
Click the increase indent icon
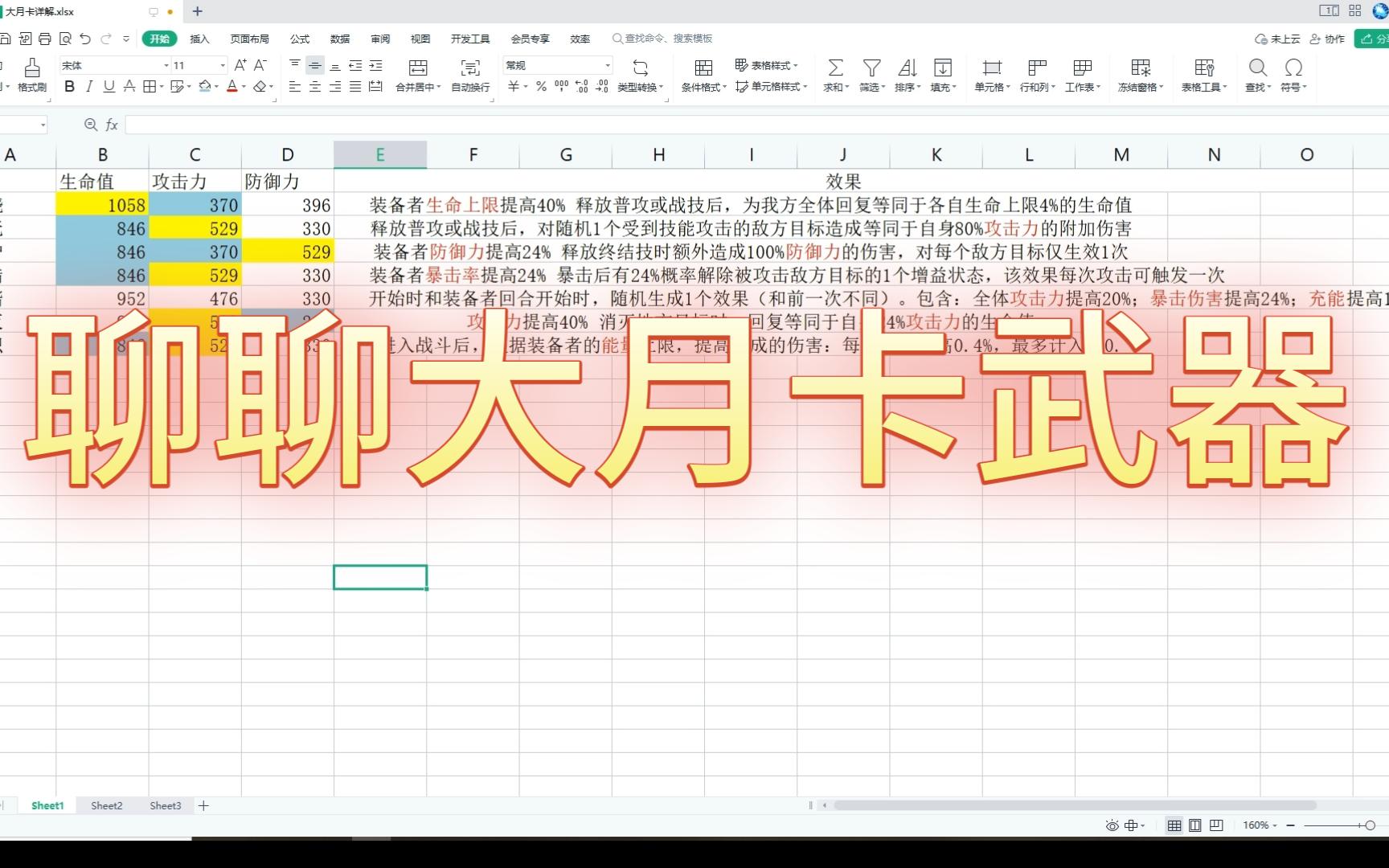click(x=375, y=65)
